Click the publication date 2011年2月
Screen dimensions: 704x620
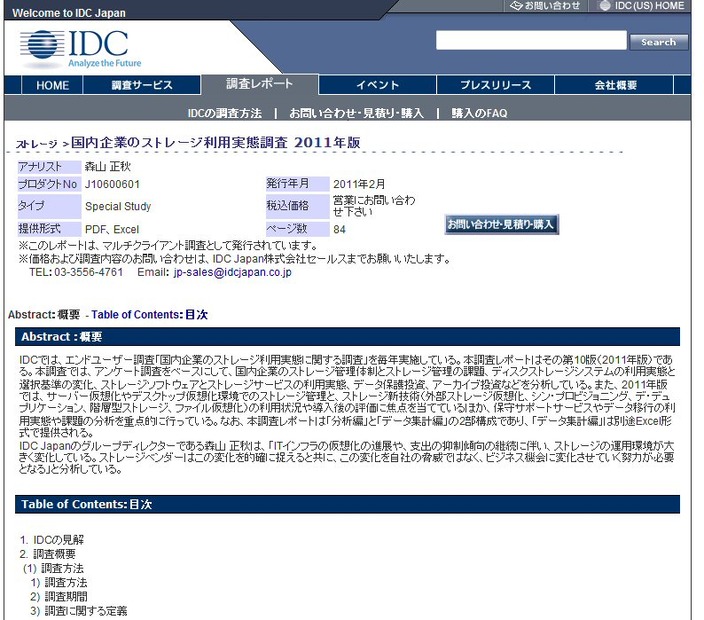[359, 184]
